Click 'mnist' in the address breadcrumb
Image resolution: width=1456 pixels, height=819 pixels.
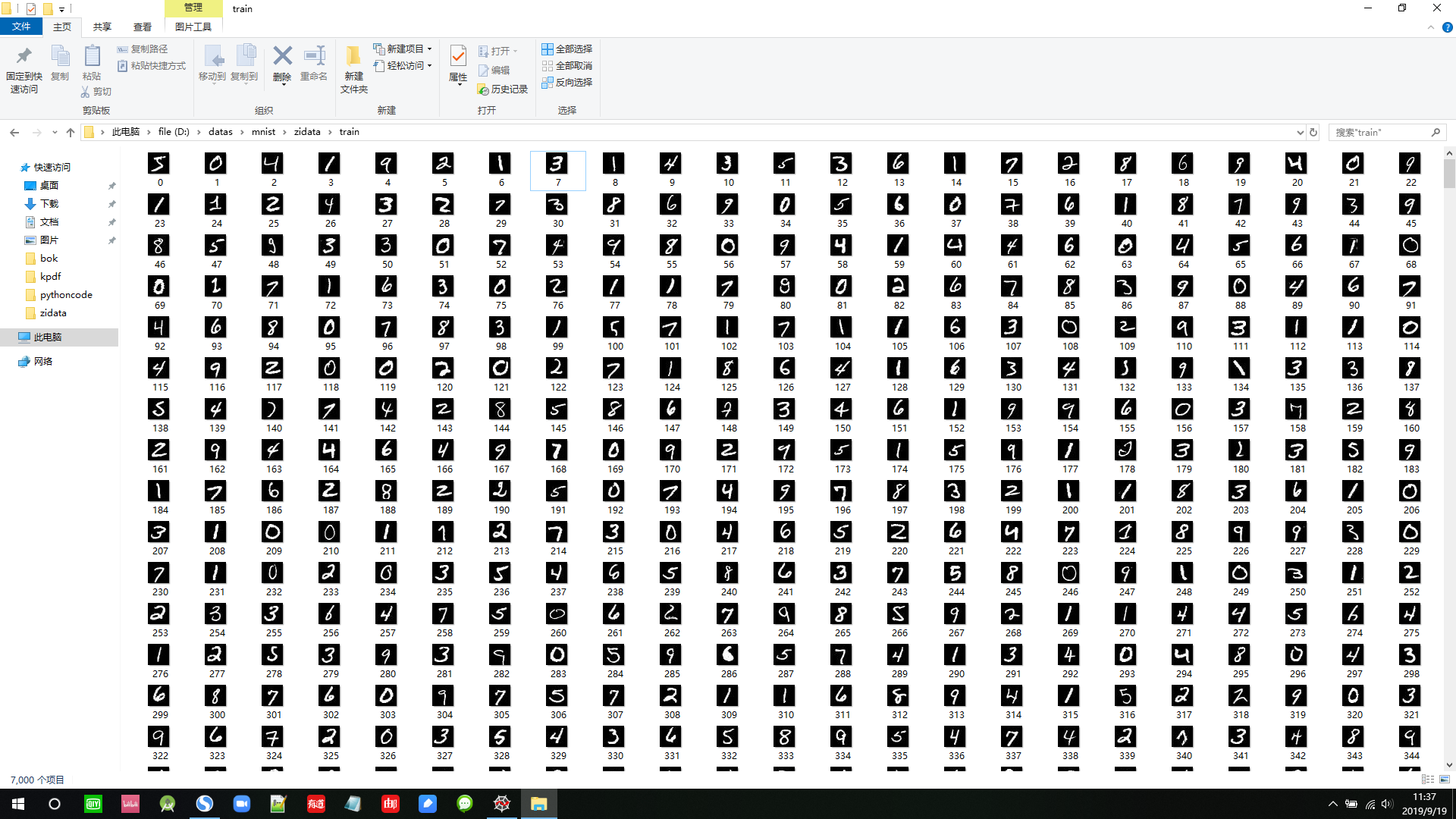tap(263, 132)
